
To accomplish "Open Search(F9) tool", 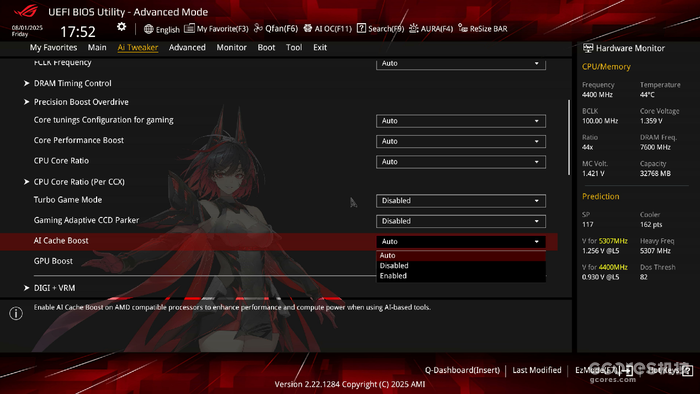I will coord(380,29).
